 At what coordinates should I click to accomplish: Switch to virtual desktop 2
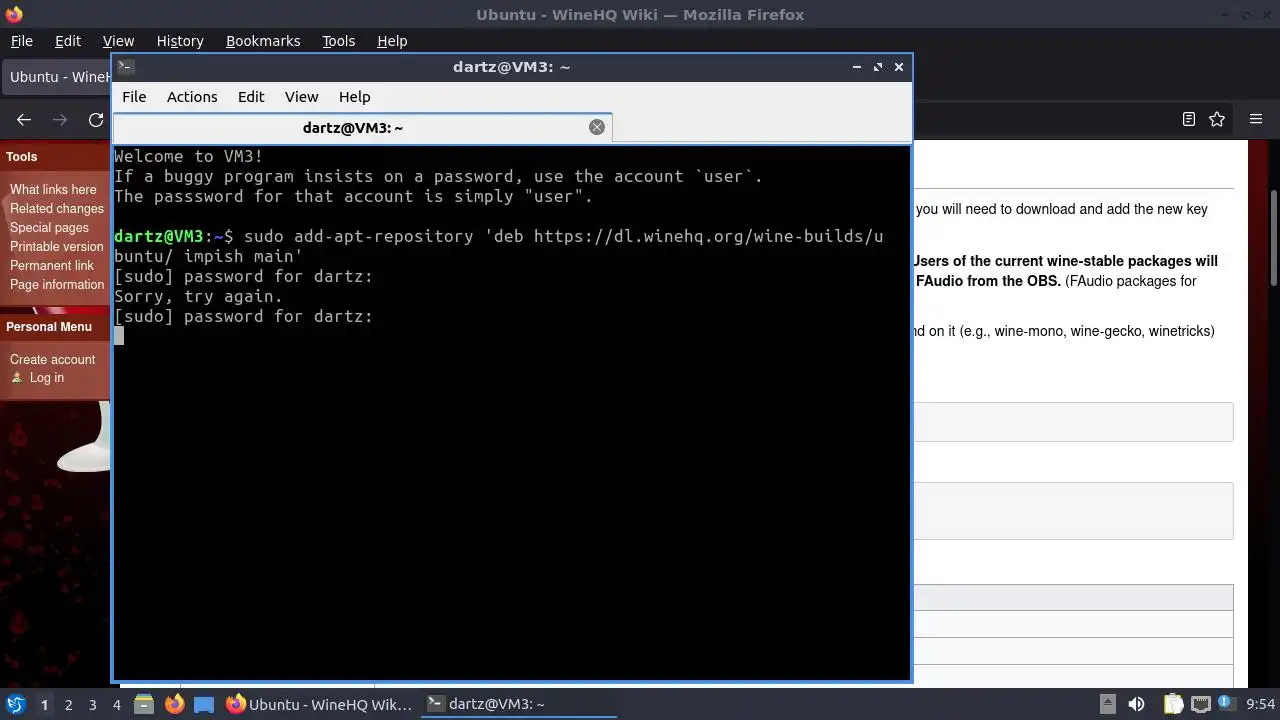pyautogui.click(x=68, y=704)
